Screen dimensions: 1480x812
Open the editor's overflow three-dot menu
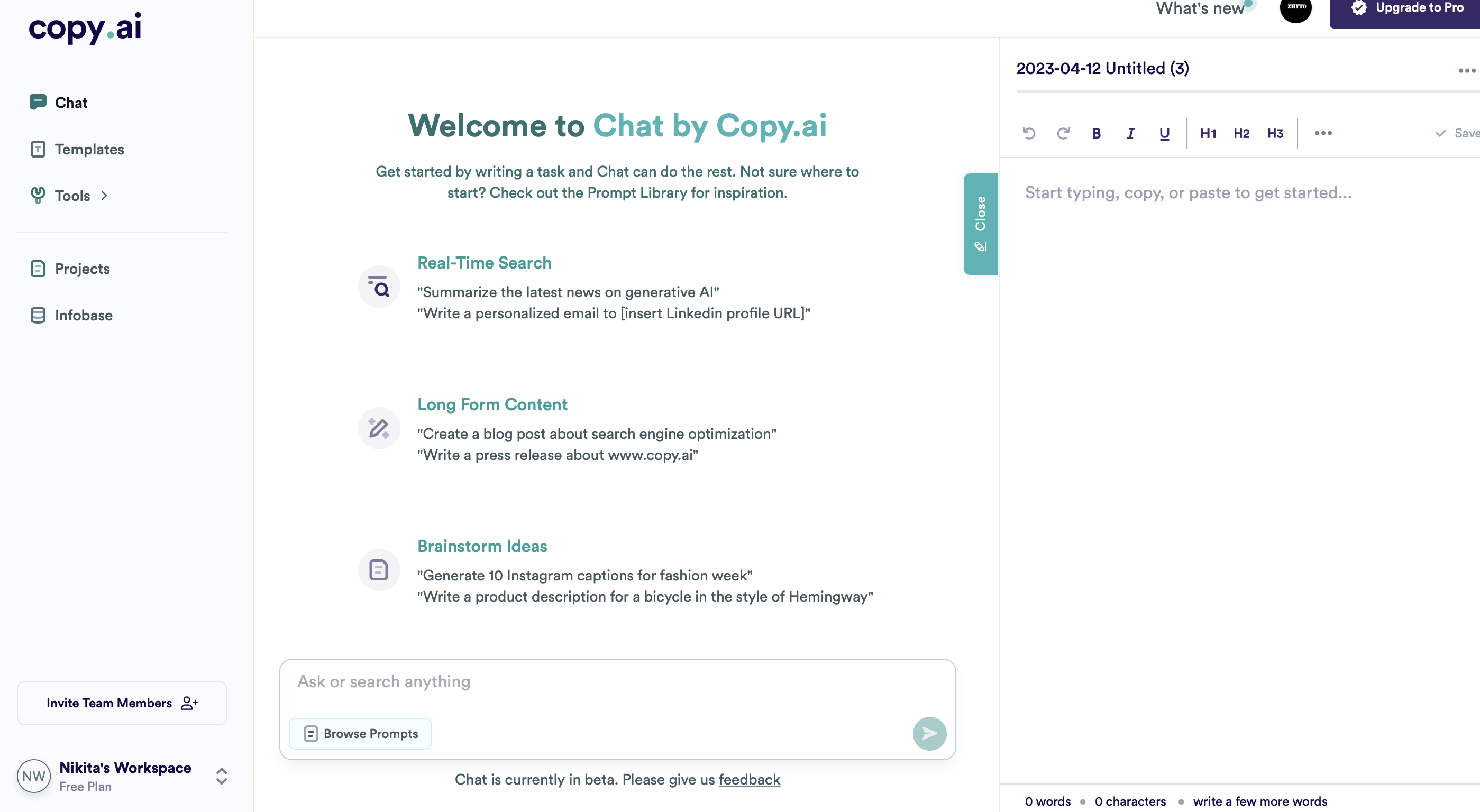click(x=1323, y=133)
